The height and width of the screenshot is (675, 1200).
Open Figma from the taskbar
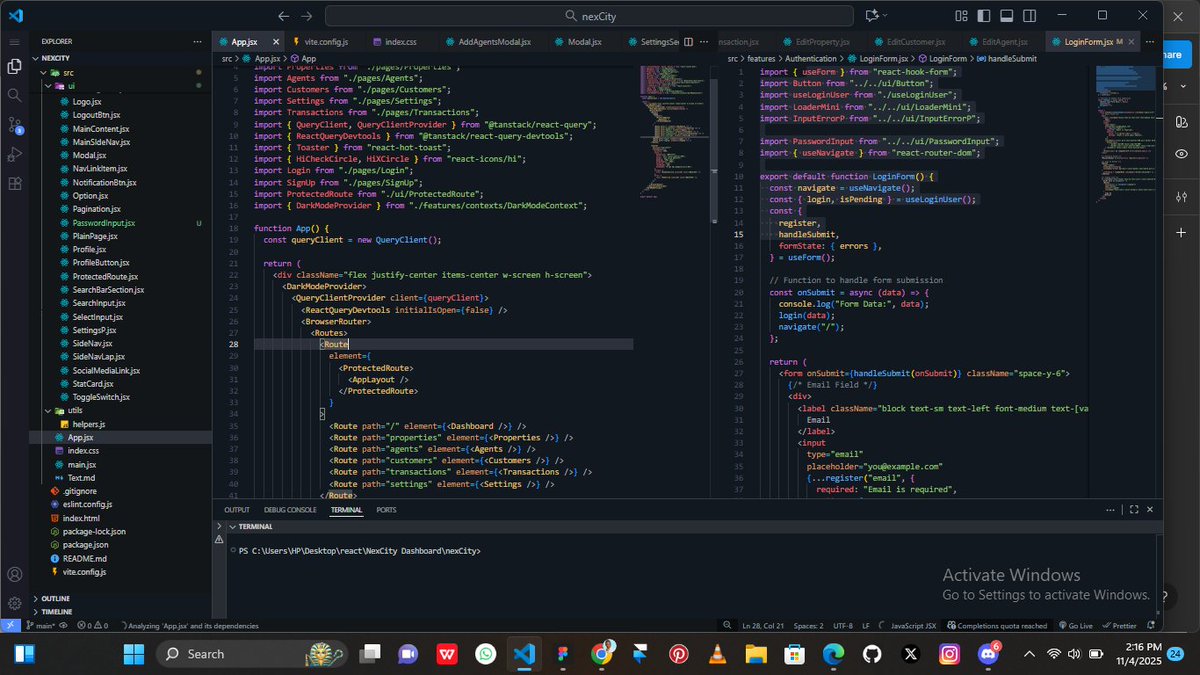click(563, 654)
